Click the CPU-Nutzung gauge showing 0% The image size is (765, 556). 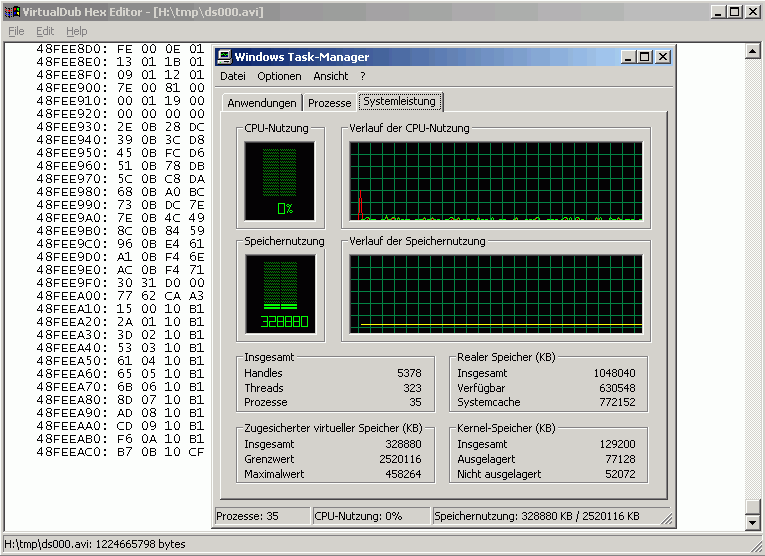(x=280, y=181)
